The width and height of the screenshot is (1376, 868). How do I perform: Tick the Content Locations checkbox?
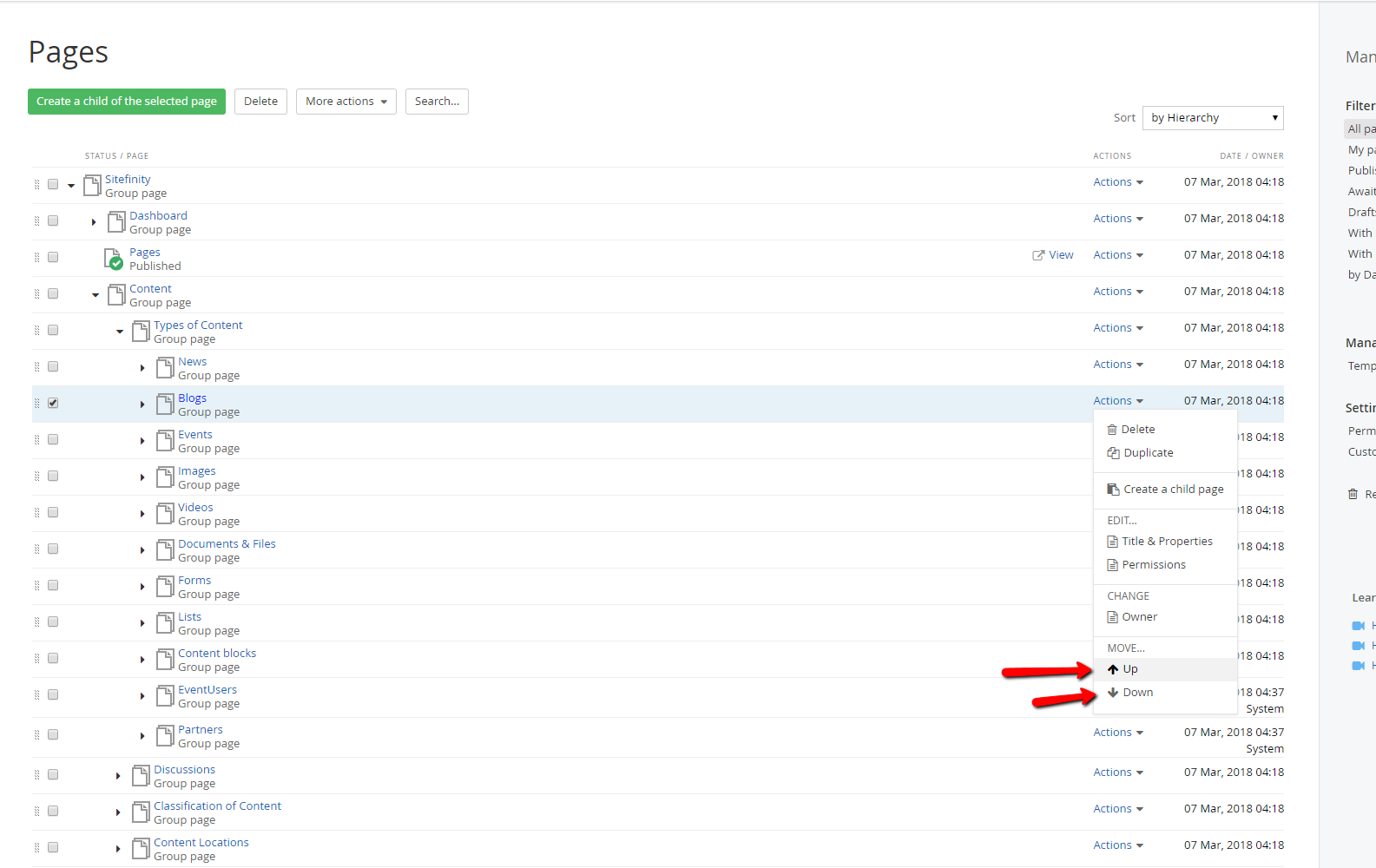tap(53, 847)
